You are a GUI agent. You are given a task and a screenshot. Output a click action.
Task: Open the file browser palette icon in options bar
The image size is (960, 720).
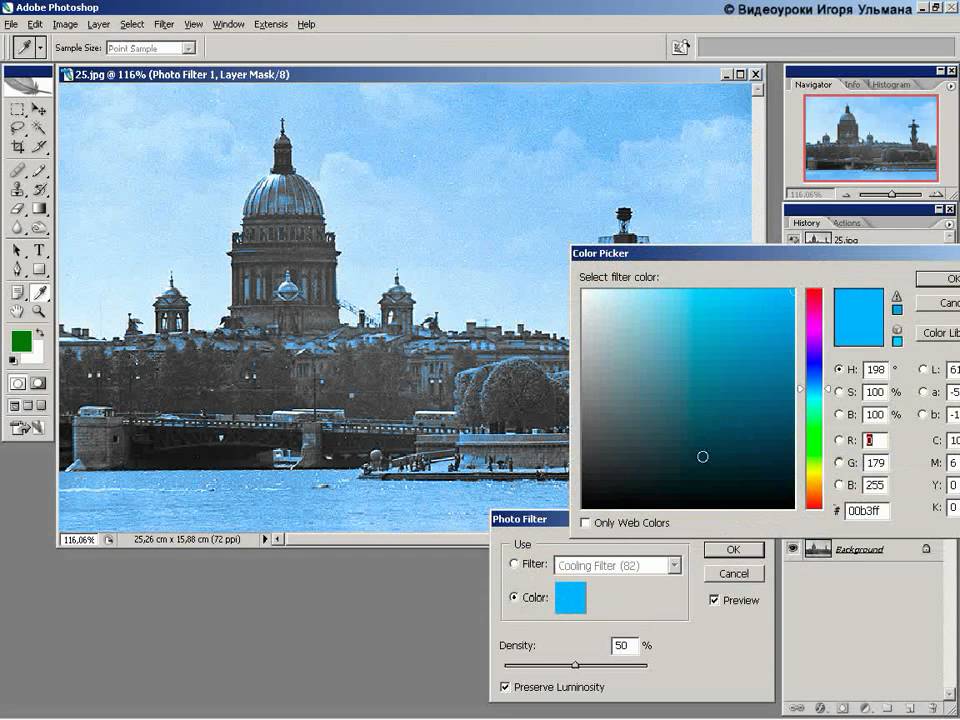pos(680,47)
